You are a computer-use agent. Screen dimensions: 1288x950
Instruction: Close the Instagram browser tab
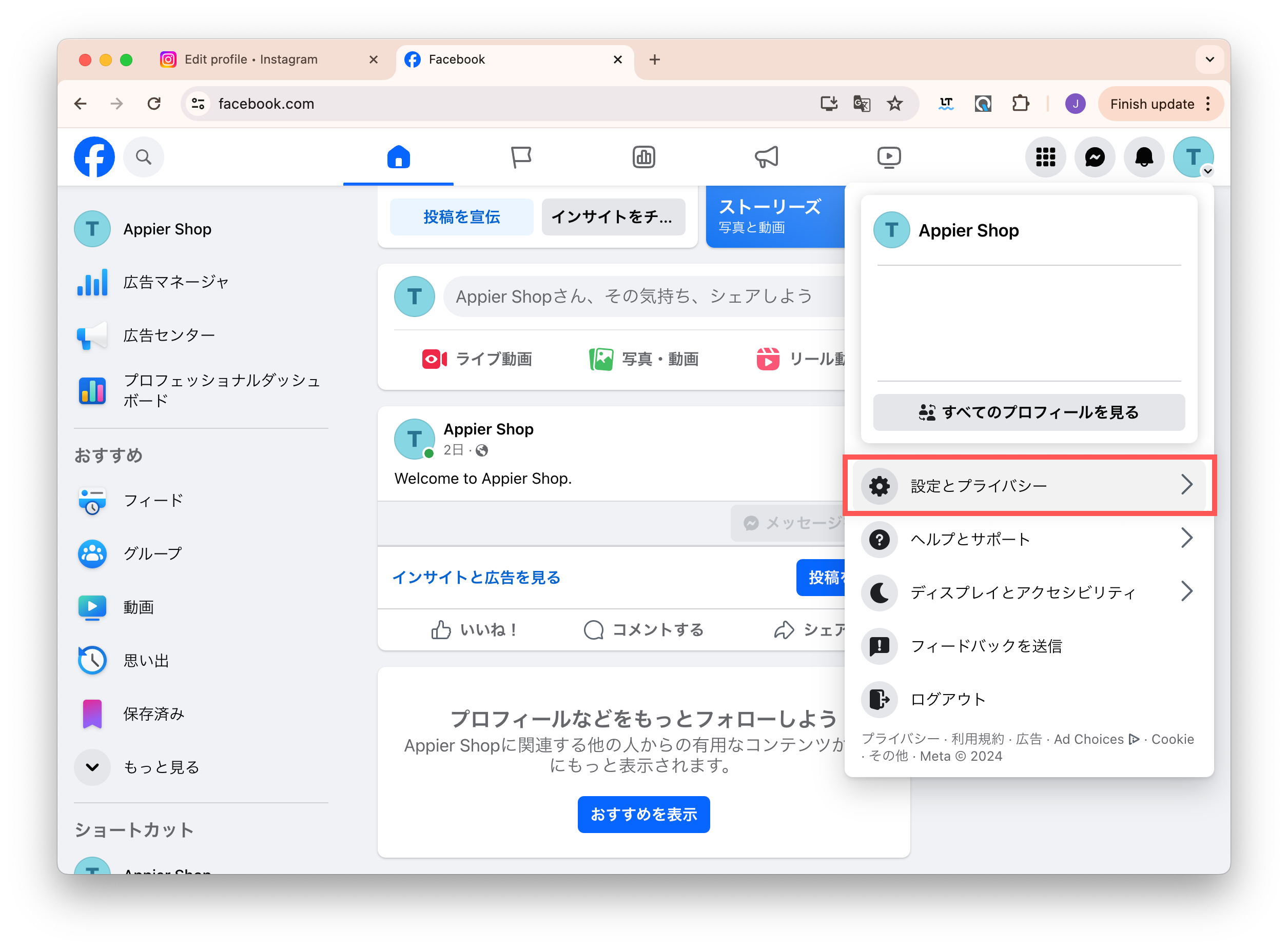374,59
